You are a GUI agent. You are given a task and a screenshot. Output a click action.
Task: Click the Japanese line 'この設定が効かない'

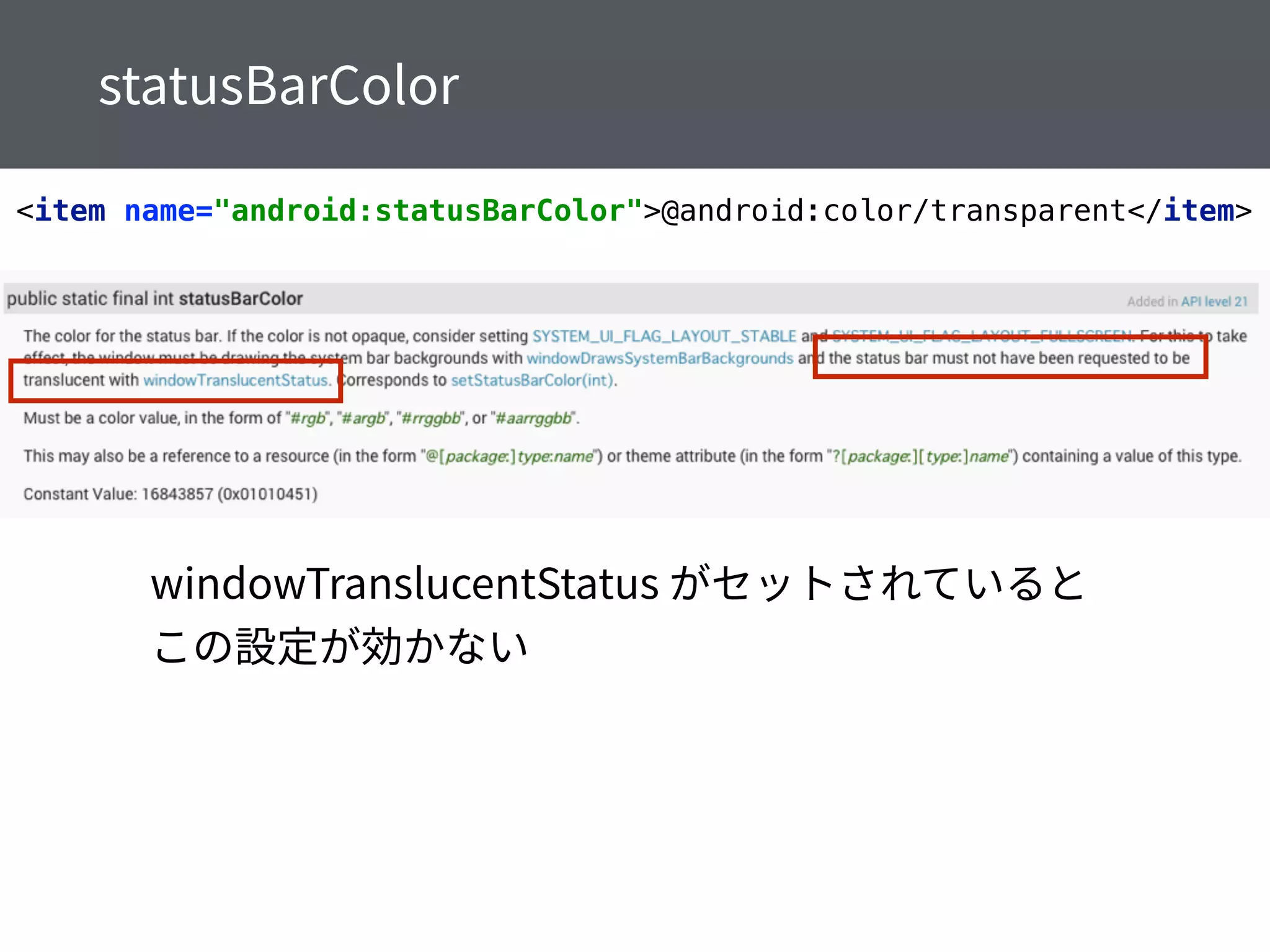click(340, 646)
